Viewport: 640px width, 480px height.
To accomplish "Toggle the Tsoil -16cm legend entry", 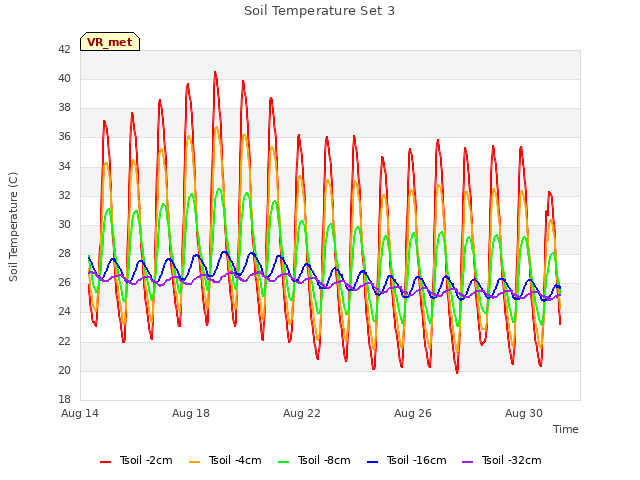I will (x=407, y=460).
